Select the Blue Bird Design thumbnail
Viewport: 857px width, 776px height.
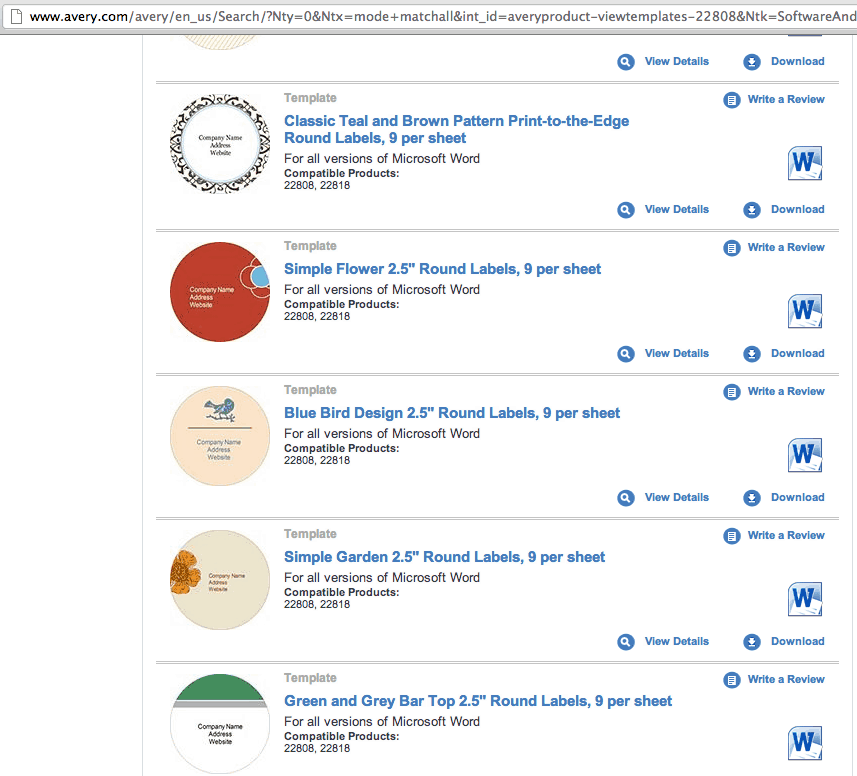tap(220, 436)
